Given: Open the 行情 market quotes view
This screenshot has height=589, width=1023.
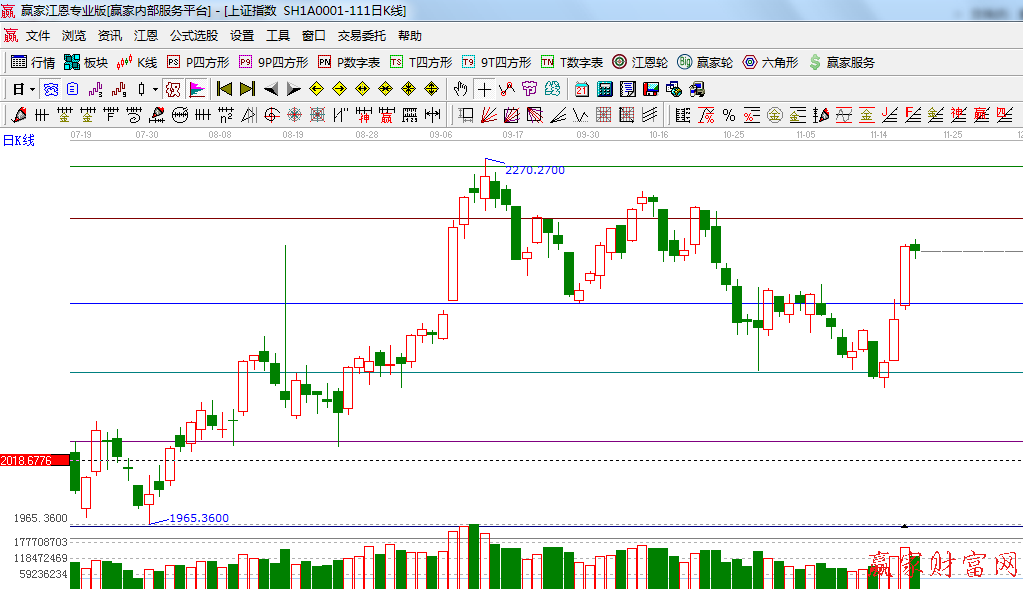Looking at the screenshot, I should coord(32,62).
